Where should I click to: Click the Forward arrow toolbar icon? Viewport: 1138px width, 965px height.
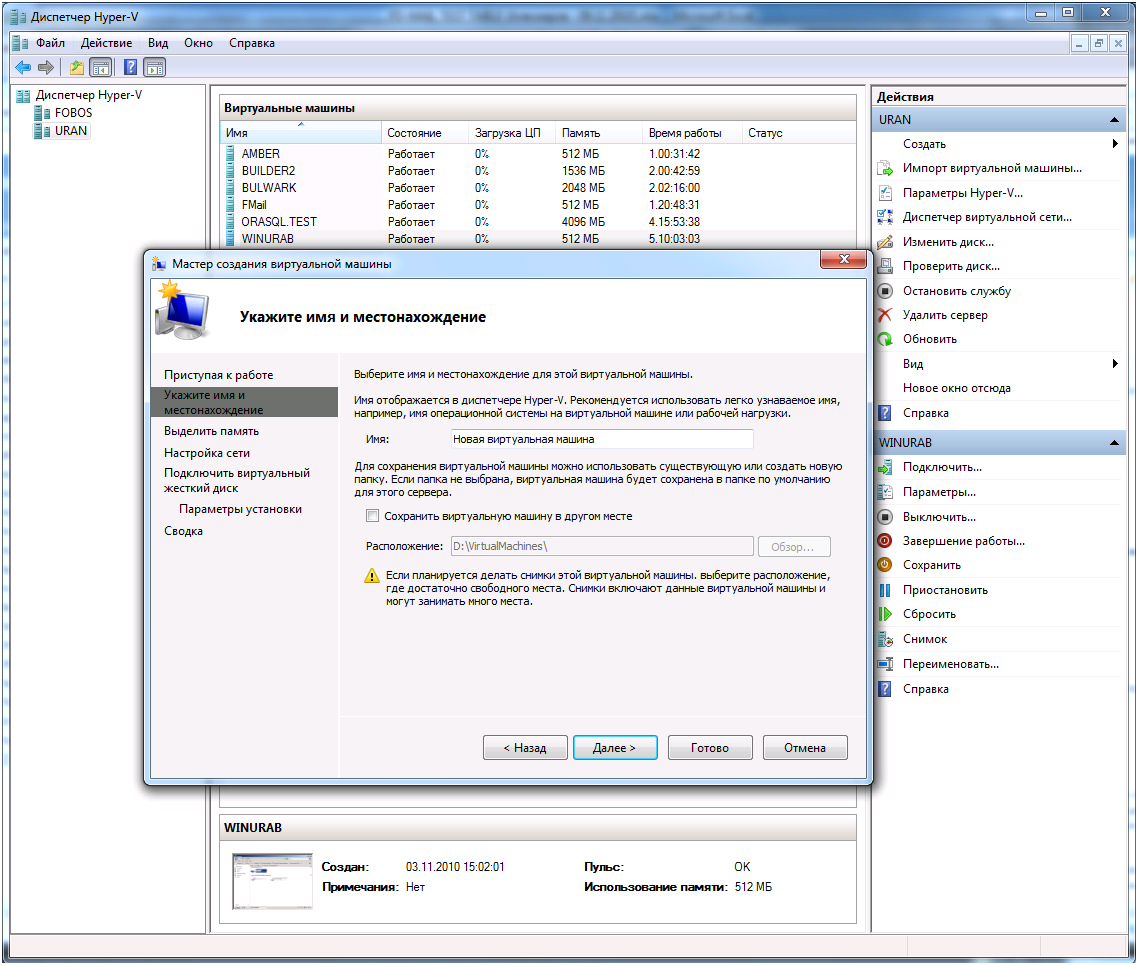[x=46, y=67]
